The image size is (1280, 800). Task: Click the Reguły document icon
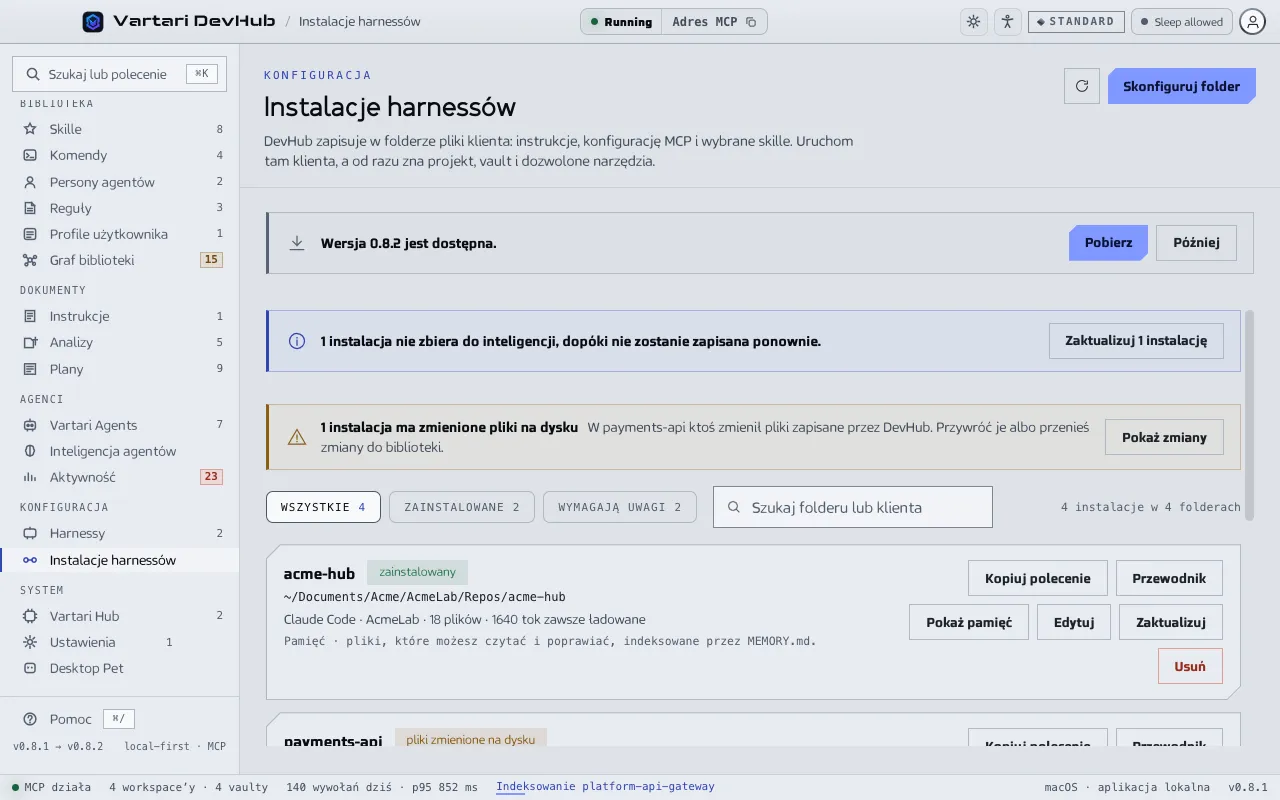point(30,208)
